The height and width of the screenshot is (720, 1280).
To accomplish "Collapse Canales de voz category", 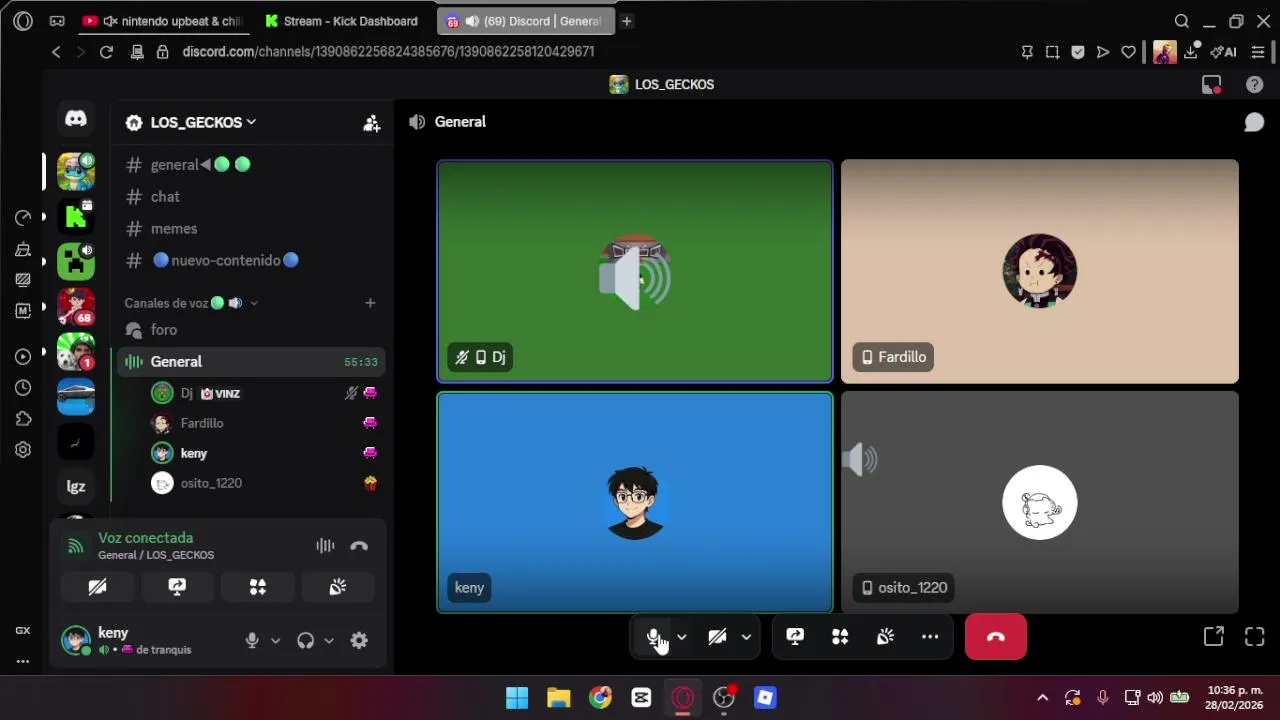I will (x=191, y=303).
